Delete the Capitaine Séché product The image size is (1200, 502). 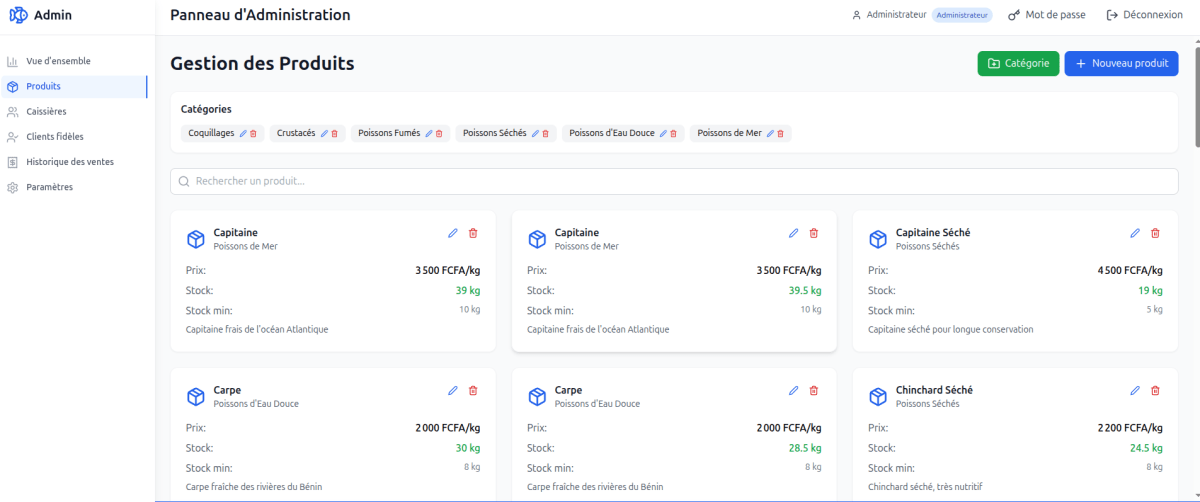(x=1155, y=233)
